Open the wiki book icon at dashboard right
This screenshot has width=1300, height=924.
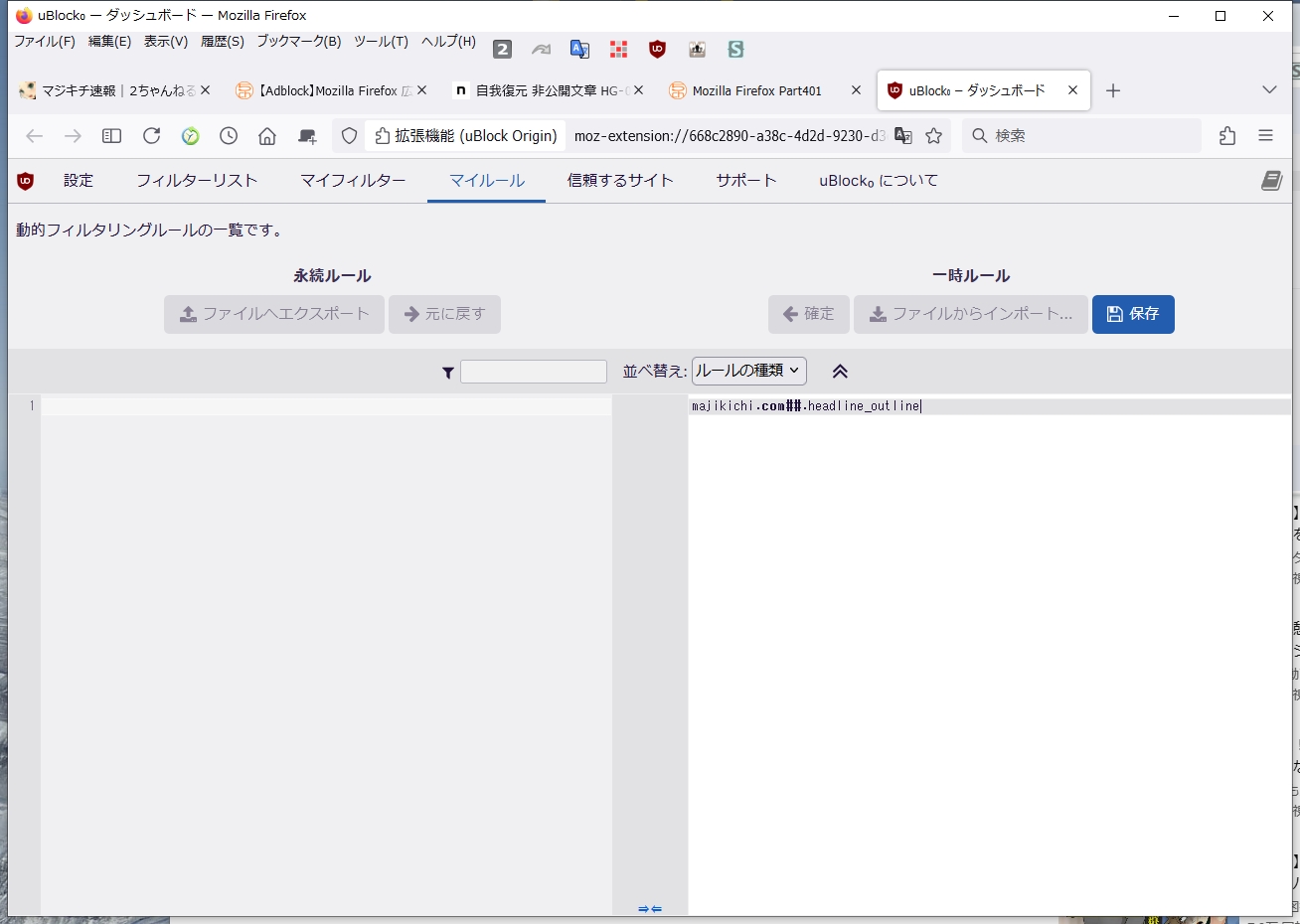click(1271, 181)
